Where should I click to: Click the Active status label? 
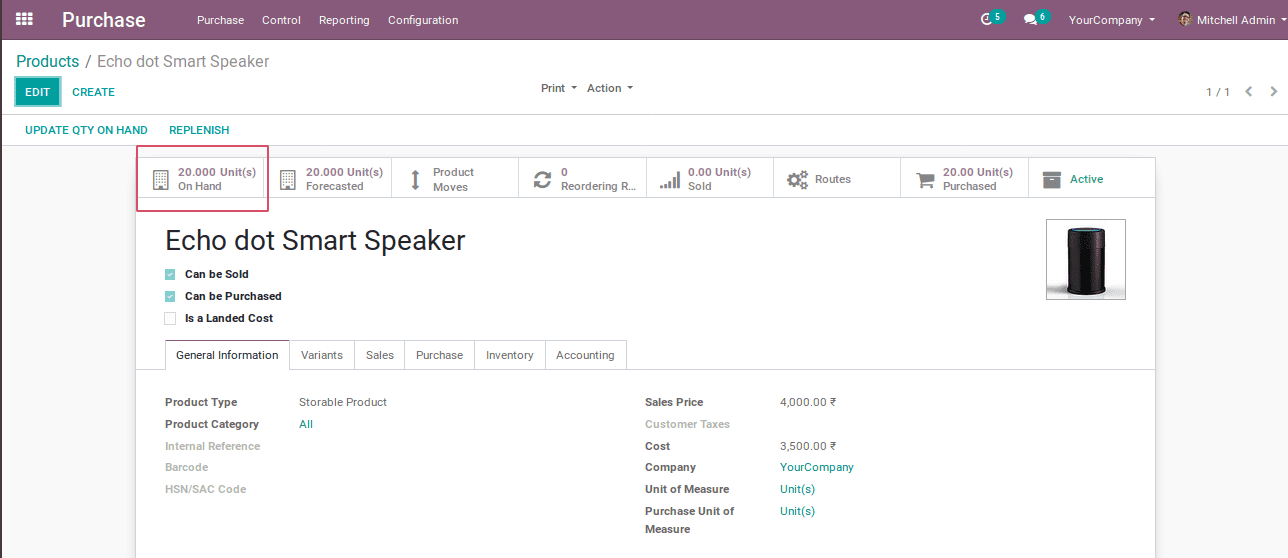coord(1087,179)
